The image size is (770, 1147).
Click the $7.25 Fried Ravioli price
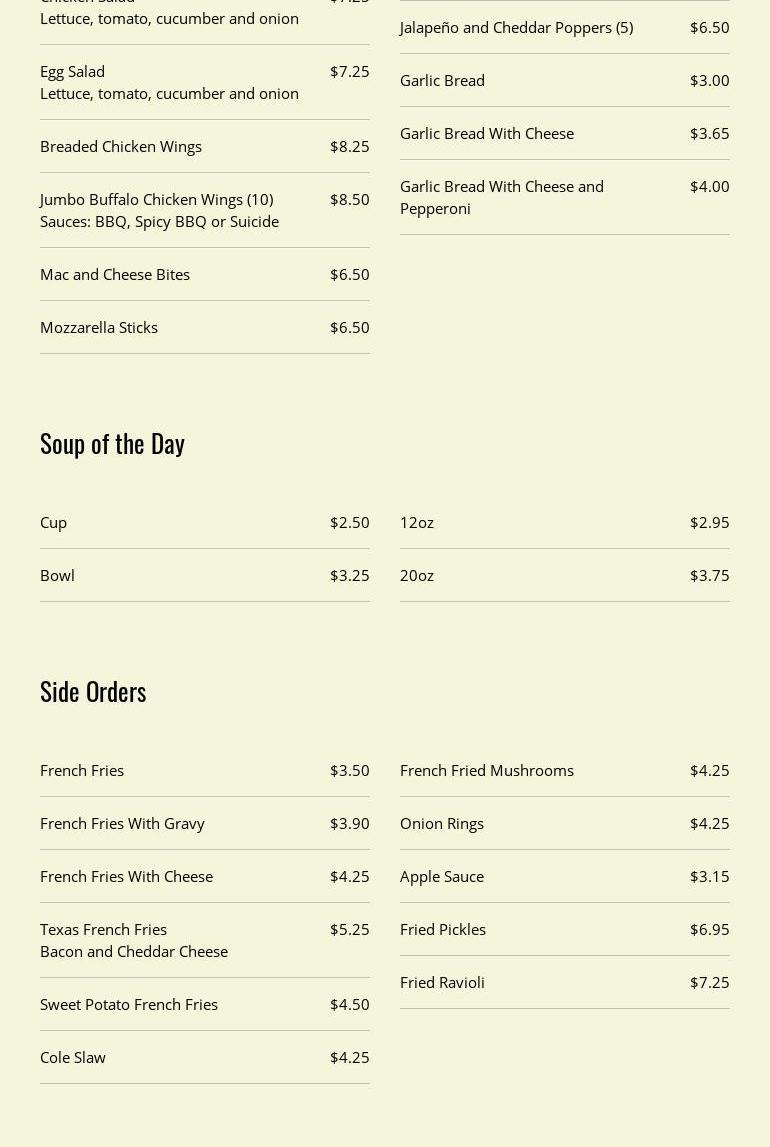[709, 982]
